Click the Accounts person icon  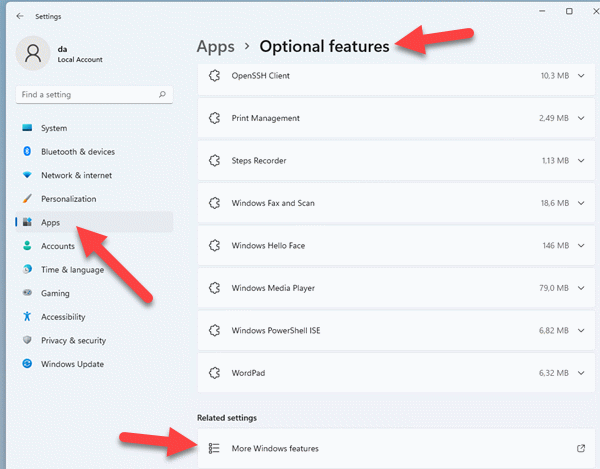tap(27, 246)
